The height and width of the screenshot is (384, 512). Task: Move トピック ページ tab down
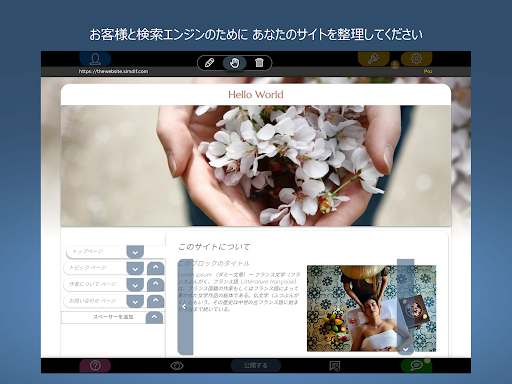point(135,268)
